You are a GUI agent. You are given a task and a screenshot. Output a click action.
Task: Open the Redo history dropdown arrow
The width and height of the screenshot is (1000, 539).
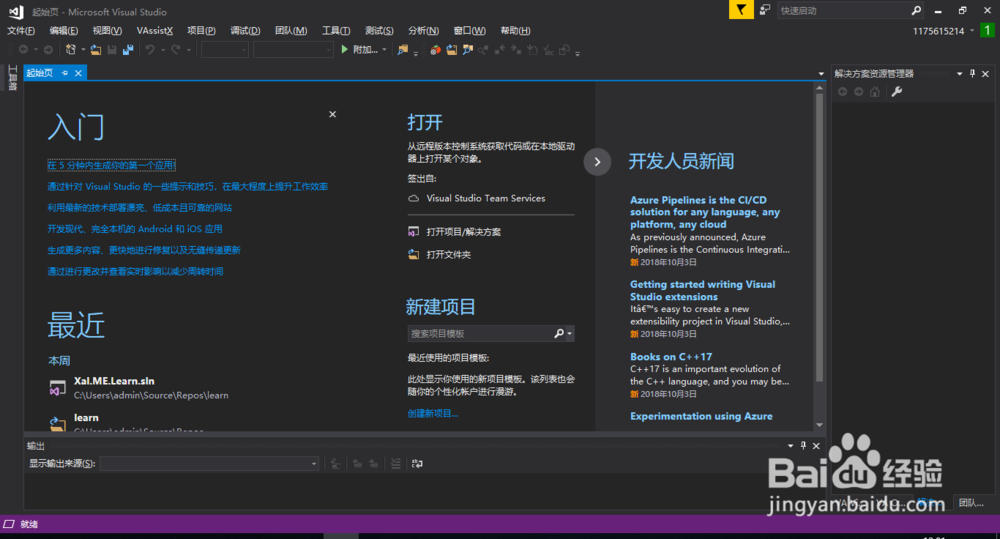pyautogui.click(x=189, y=50)
